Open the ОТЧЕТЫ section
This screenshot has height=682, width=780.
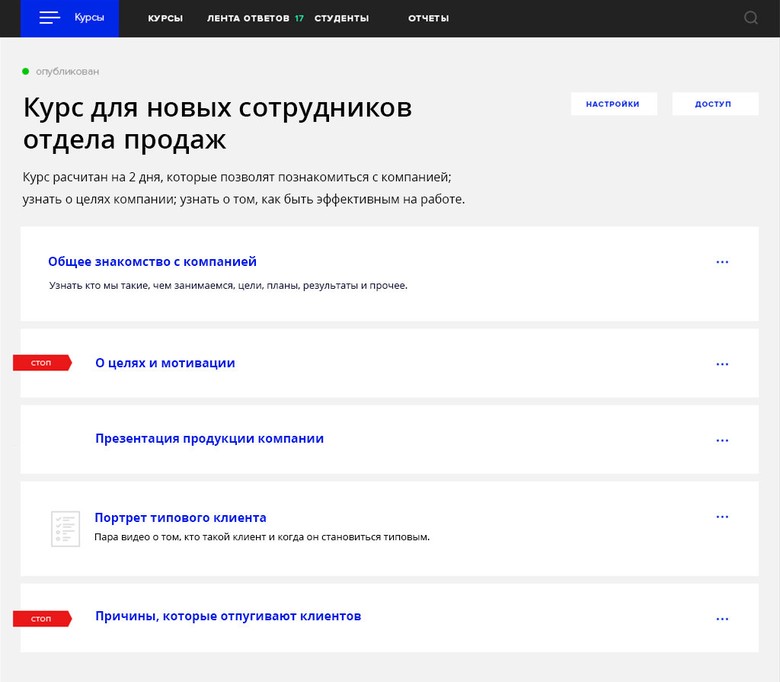428,18
